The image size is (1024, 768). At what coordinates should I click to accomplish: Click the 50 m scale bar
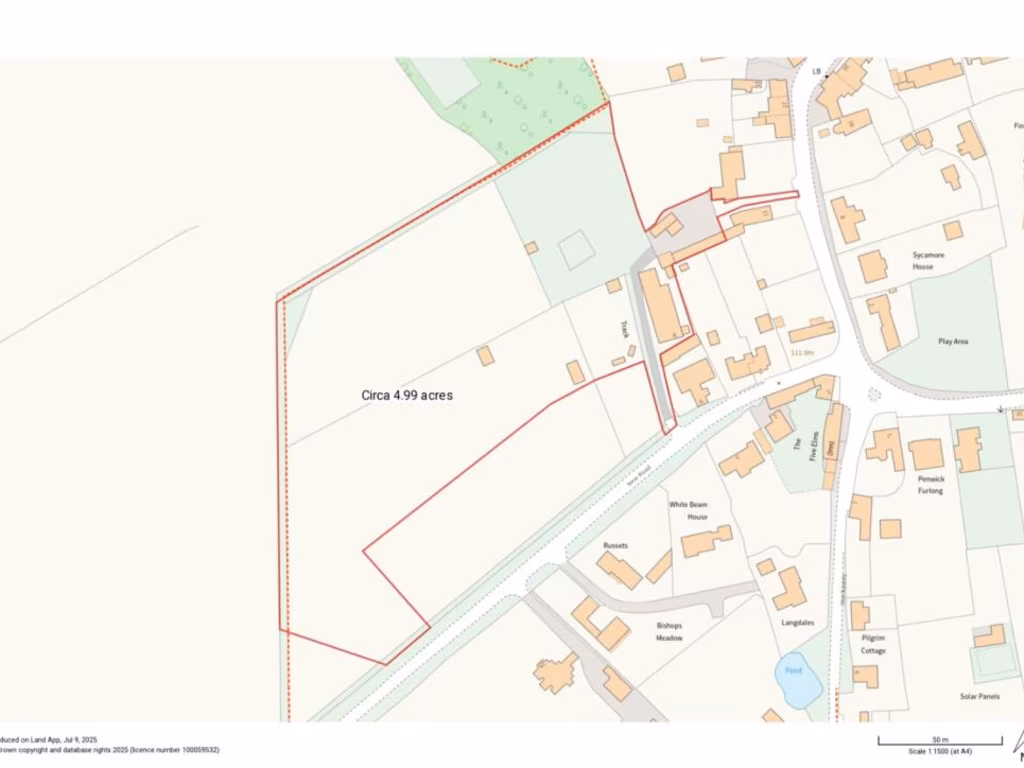(x=940, y=740)
